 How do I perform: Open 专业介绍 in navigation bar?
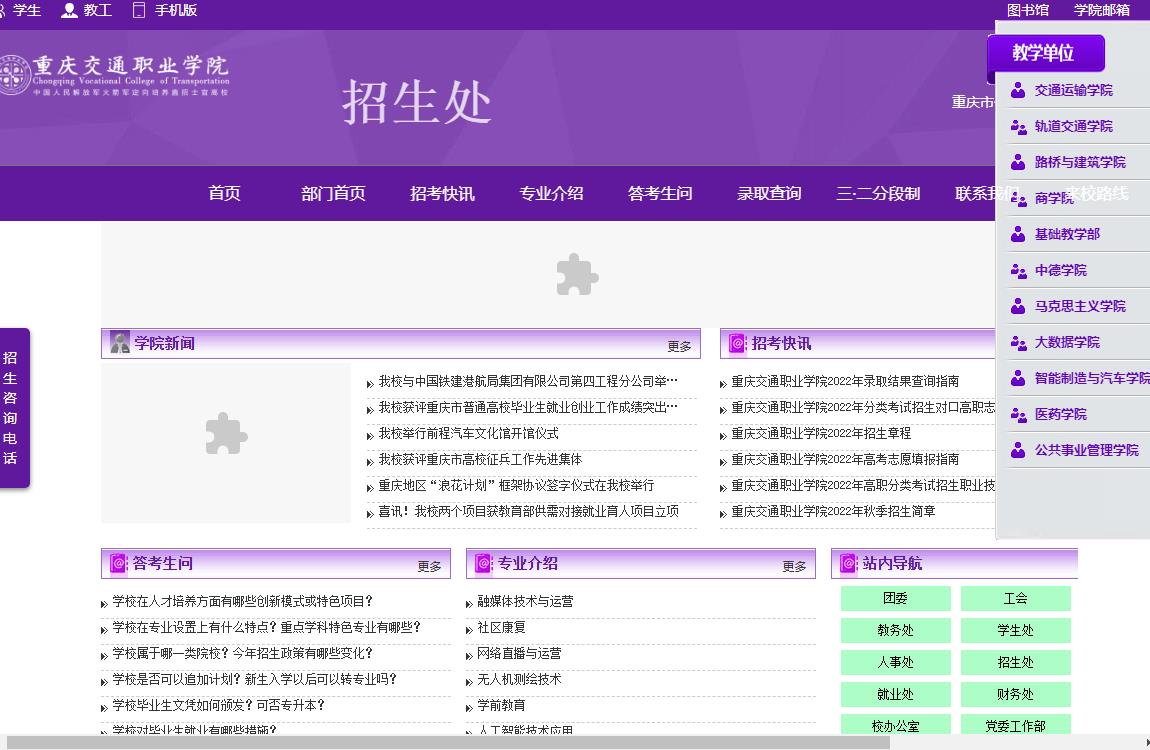pos(552,193)
